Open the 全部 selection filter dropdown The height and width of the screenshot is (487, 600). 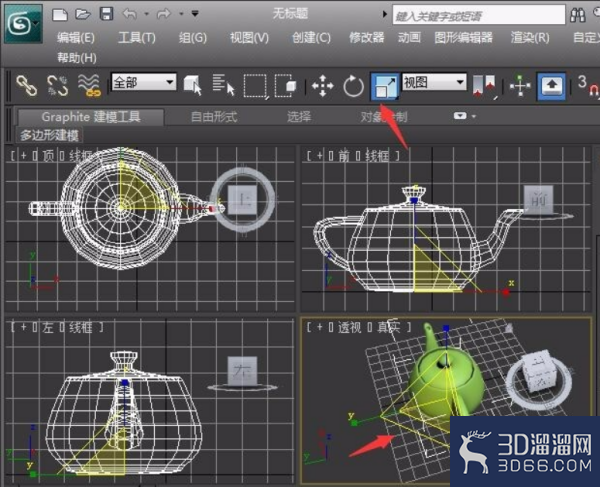pyautogui.click(x=143, y=82)
